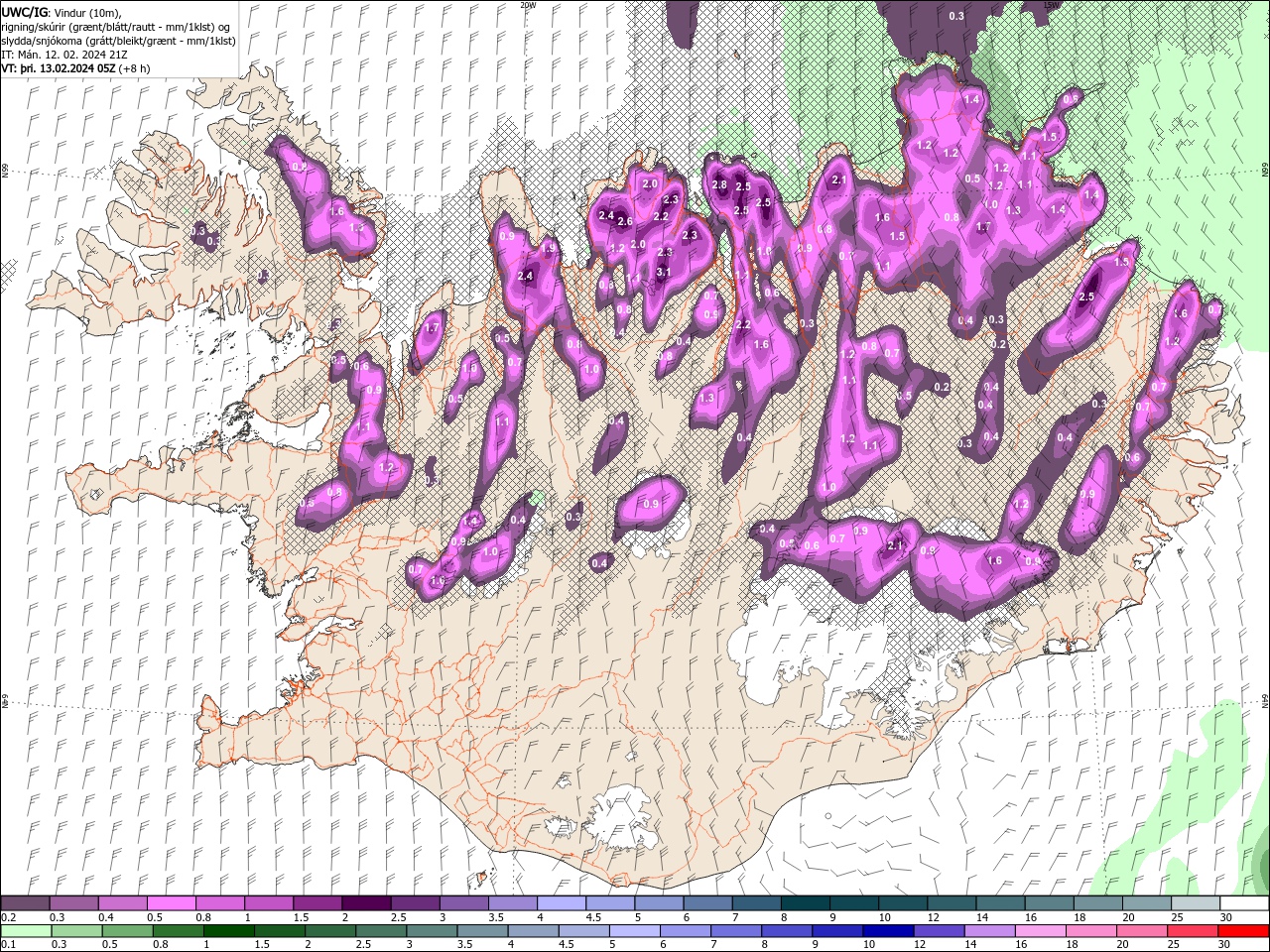Click the dark teal 8–9 snow scale swatch
The image size is (1270, 952).
(805, 903)
